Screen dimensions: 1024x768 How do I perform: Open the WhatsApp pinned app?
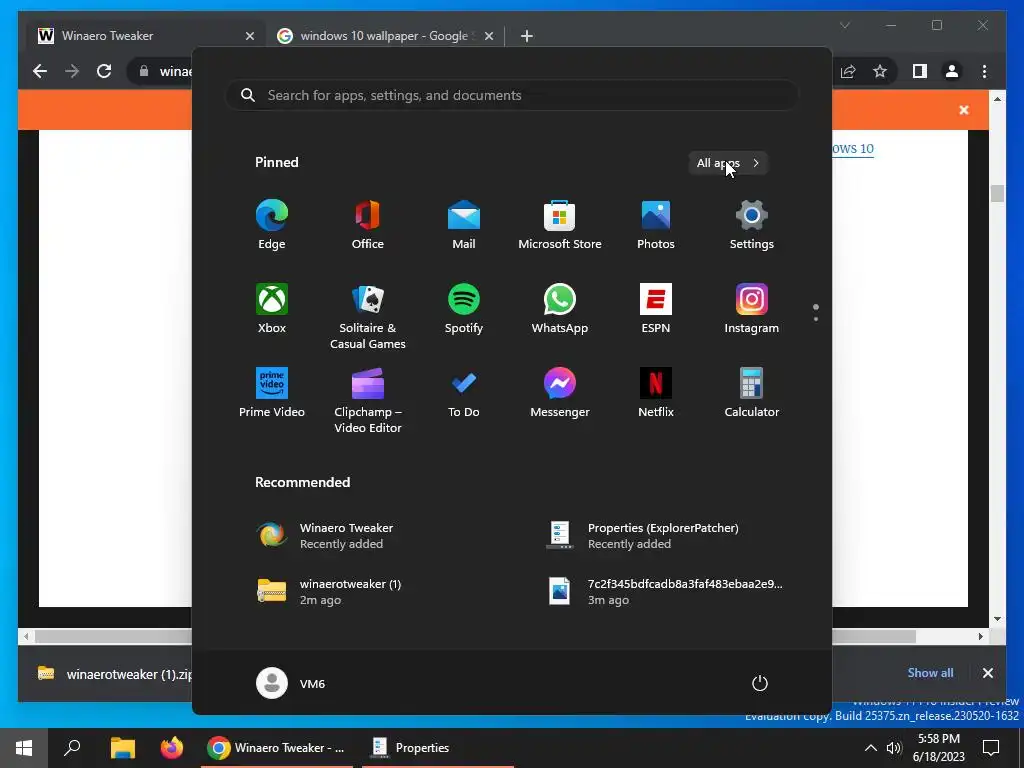pyautogui.click(x=560, y=310)
